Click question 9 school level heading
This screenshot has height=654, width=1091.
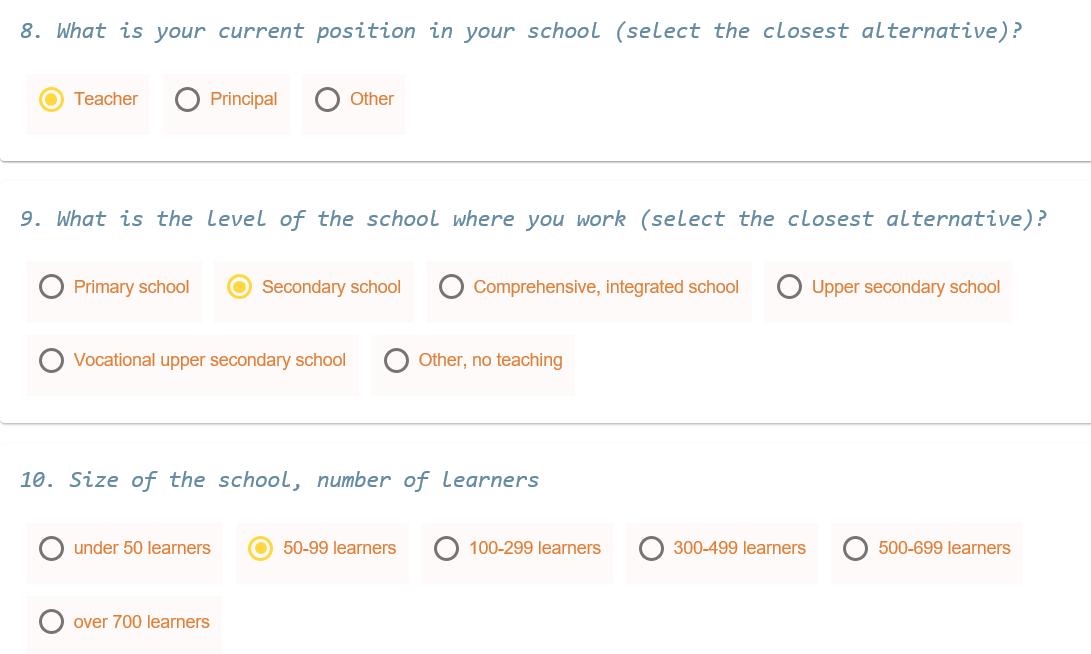(532, 219)
